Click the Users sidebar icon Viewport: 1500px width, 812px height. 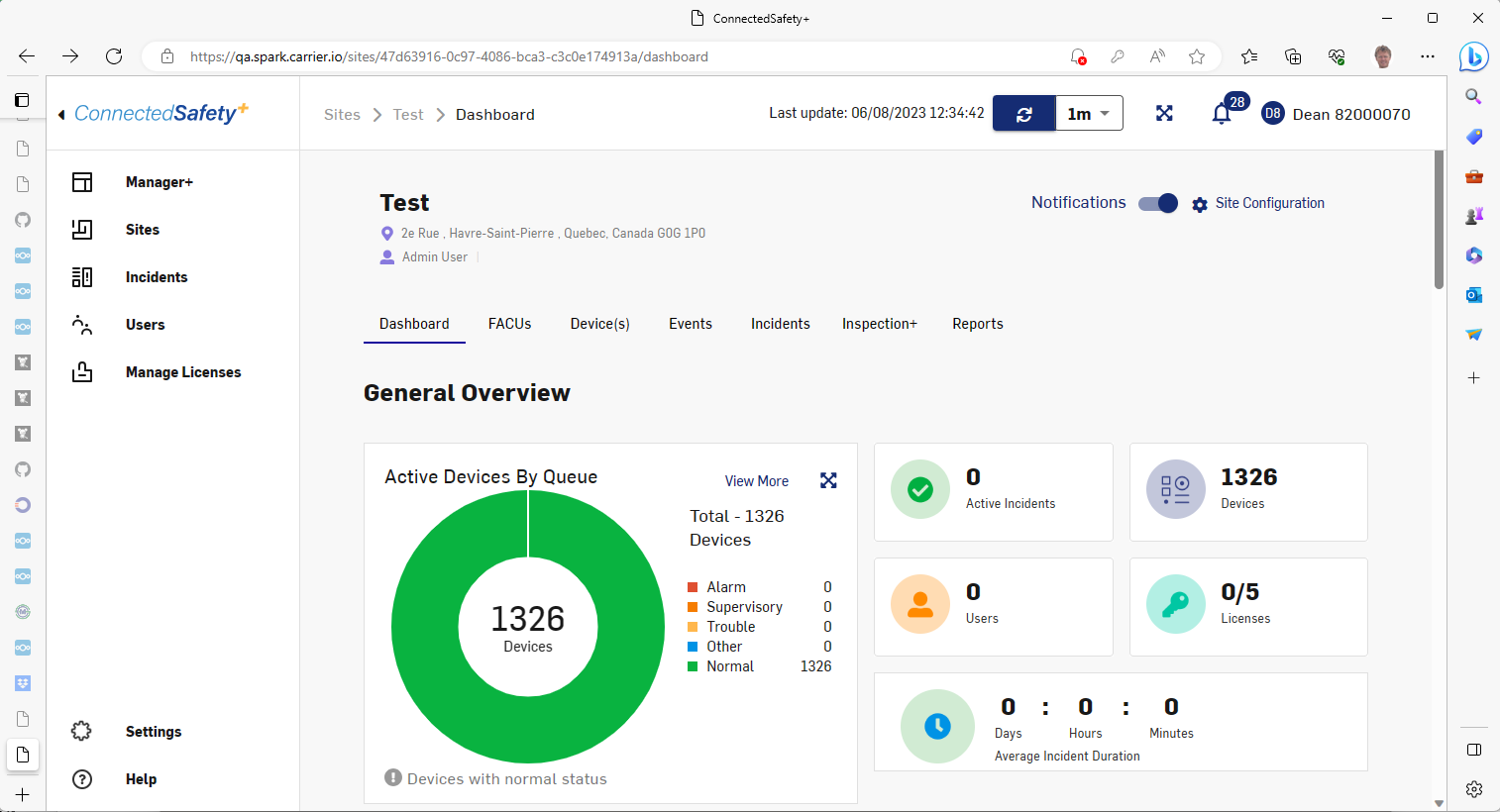[82, 325]
